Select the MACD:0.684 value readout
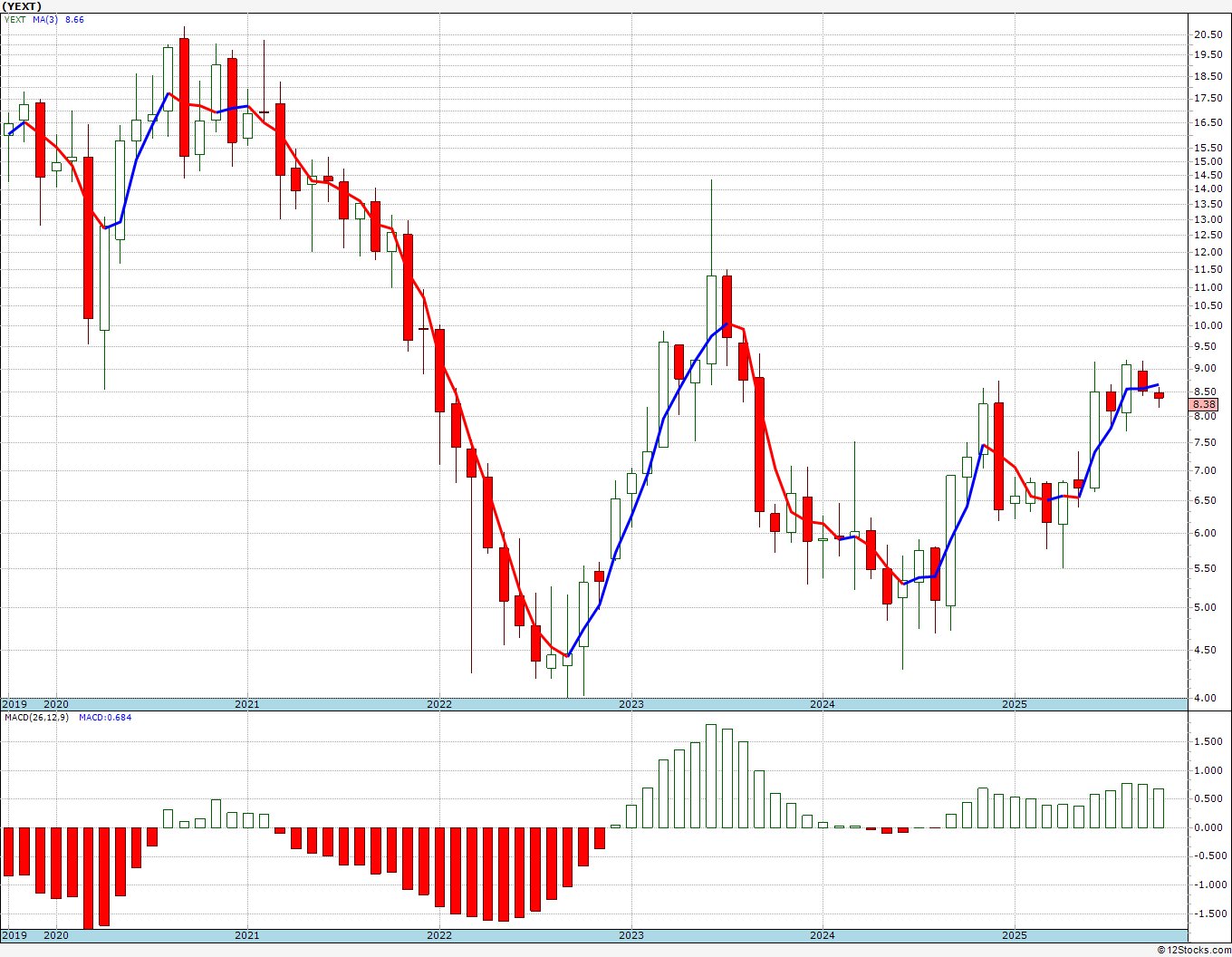 [x=105, y=717]
